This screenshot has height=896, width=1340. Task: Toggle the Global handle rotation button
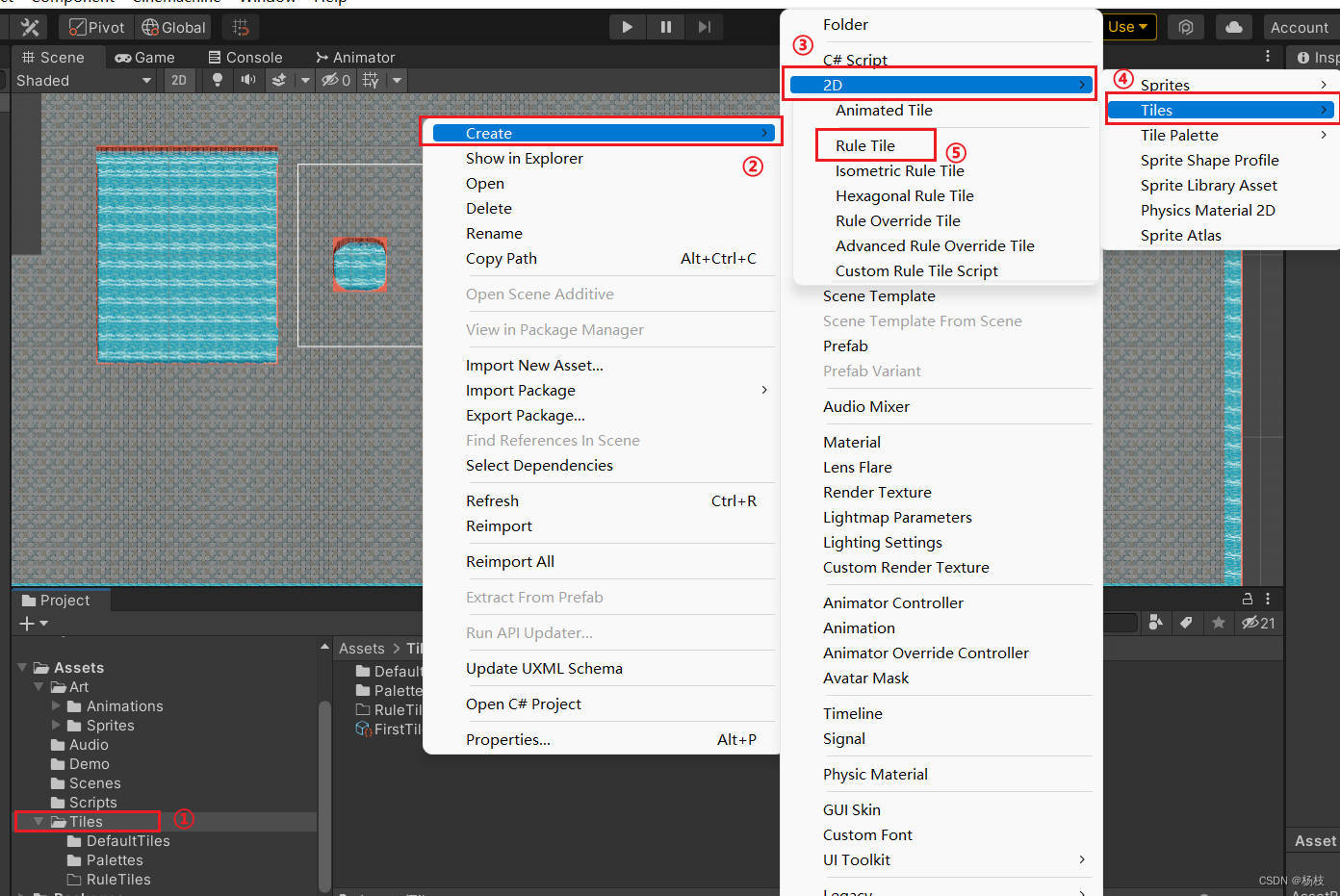[173, 27]
